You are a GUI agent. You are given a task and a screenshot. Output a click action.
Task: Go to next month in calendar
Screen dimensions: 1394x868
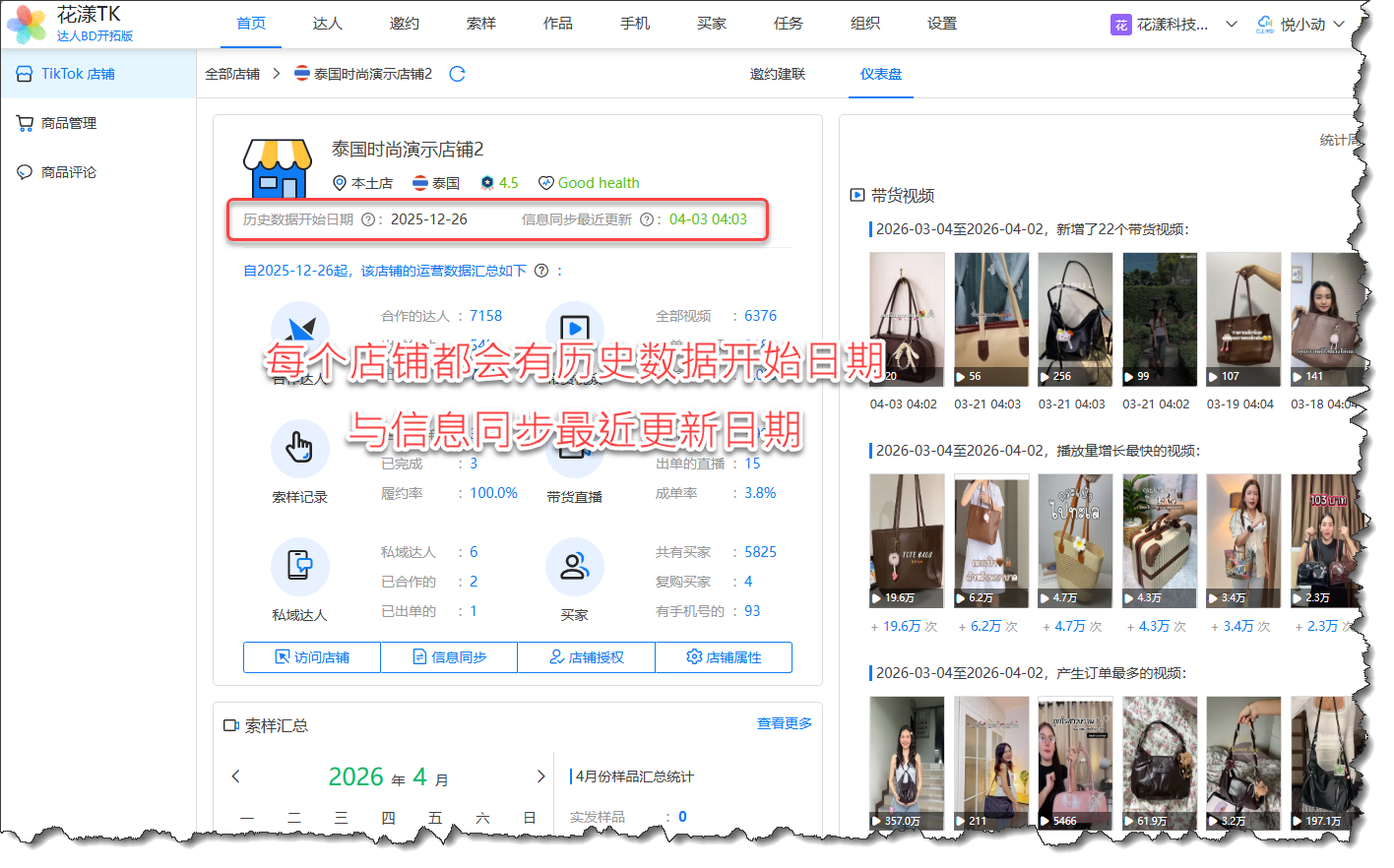[540, 776]
